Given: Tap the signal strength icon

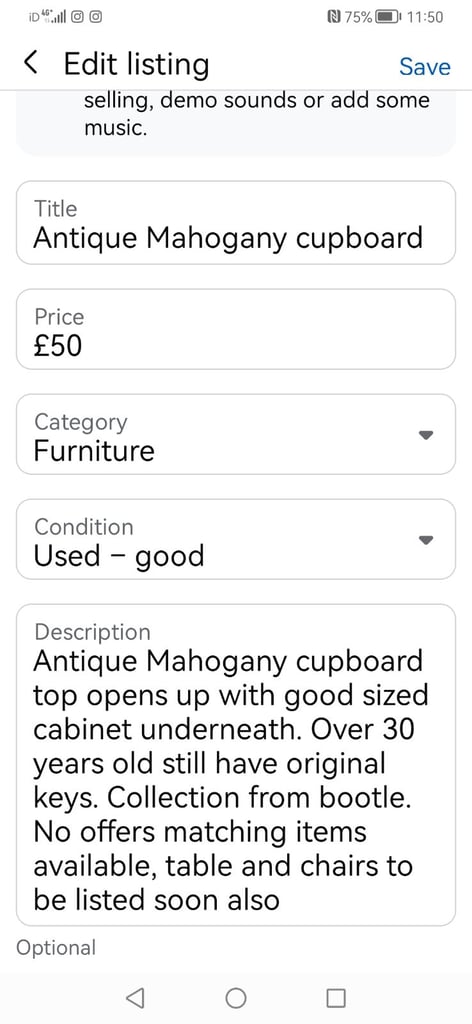Looking at the screenshot, I should tap(56, 18).
